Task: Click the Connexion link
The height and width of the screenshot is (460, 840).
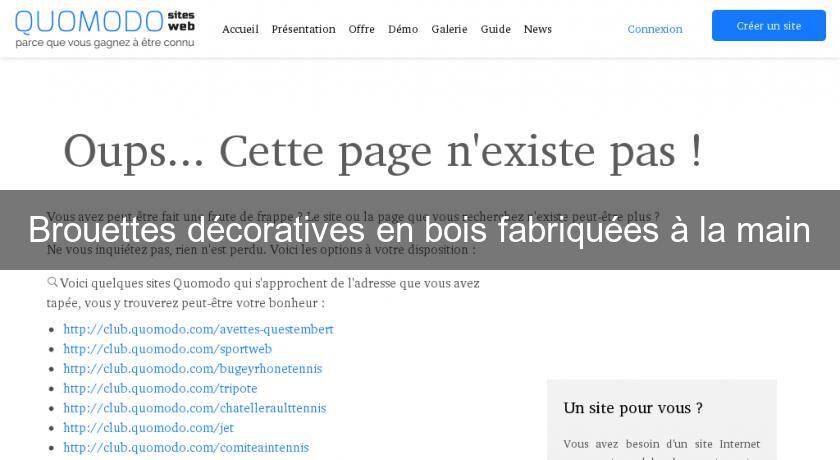Action: pyautogui.click(x=655, y=29)
